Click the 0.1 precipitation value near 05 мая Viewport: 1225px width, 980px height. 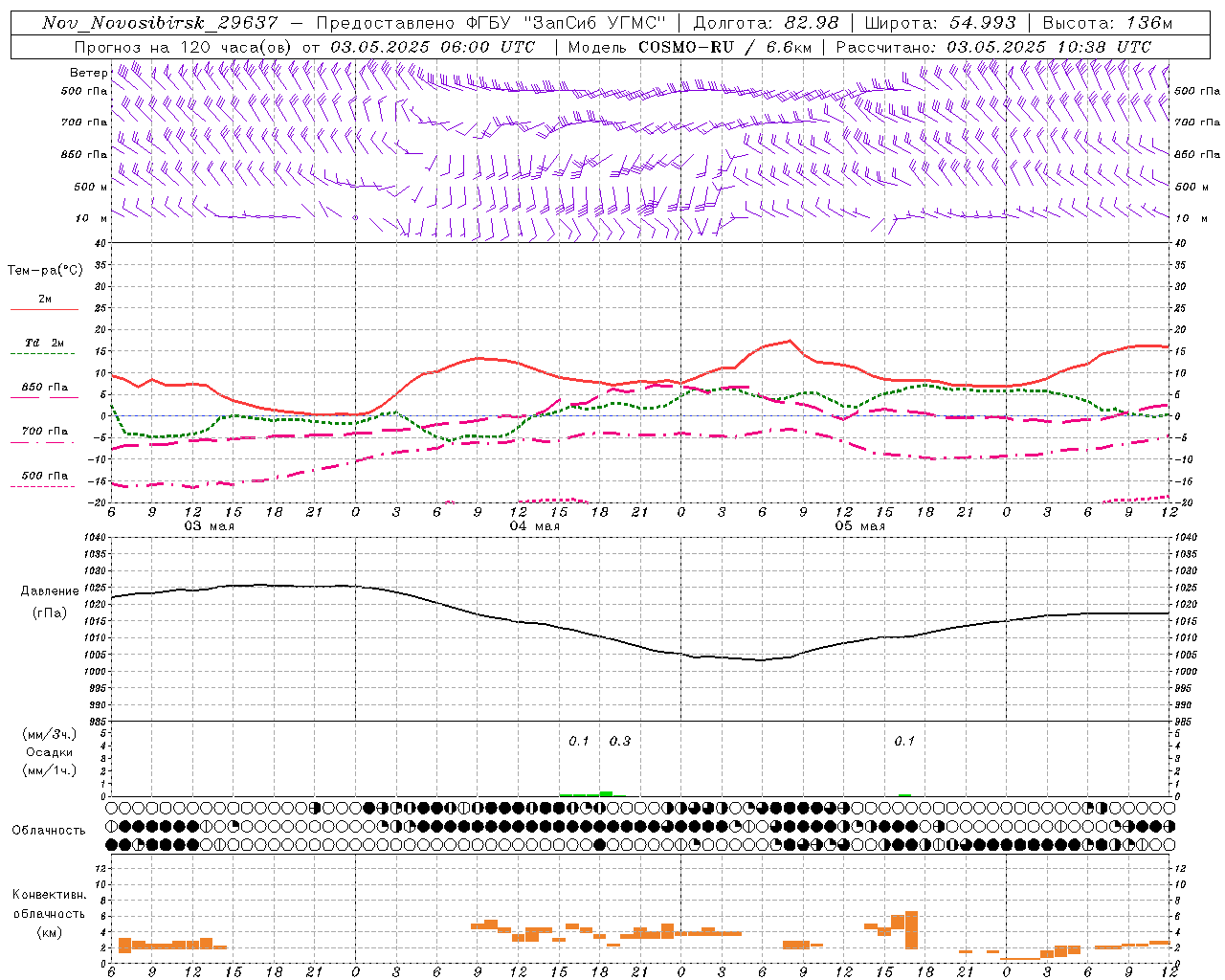tap(904, 741)
